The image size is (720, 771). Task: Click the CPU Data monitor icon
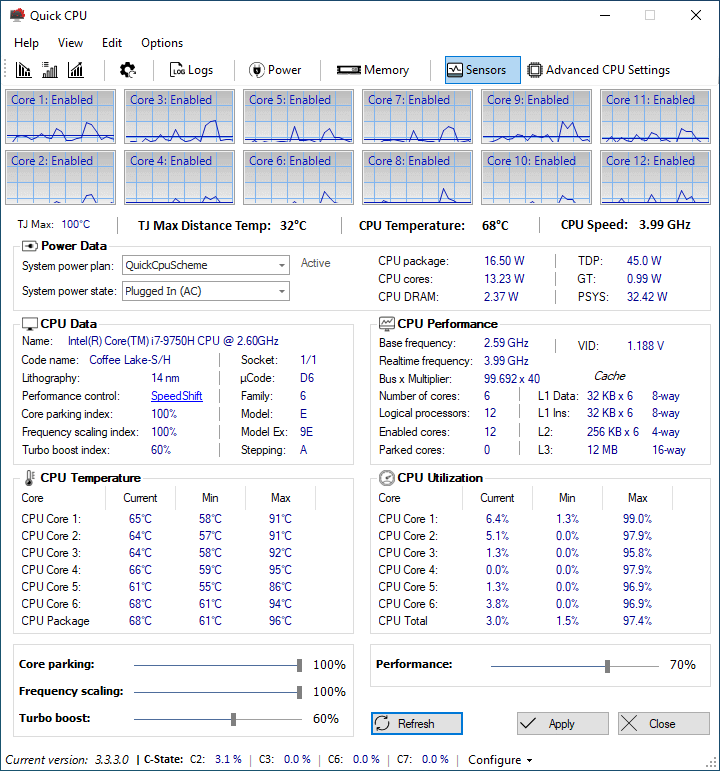click(30, 324)
